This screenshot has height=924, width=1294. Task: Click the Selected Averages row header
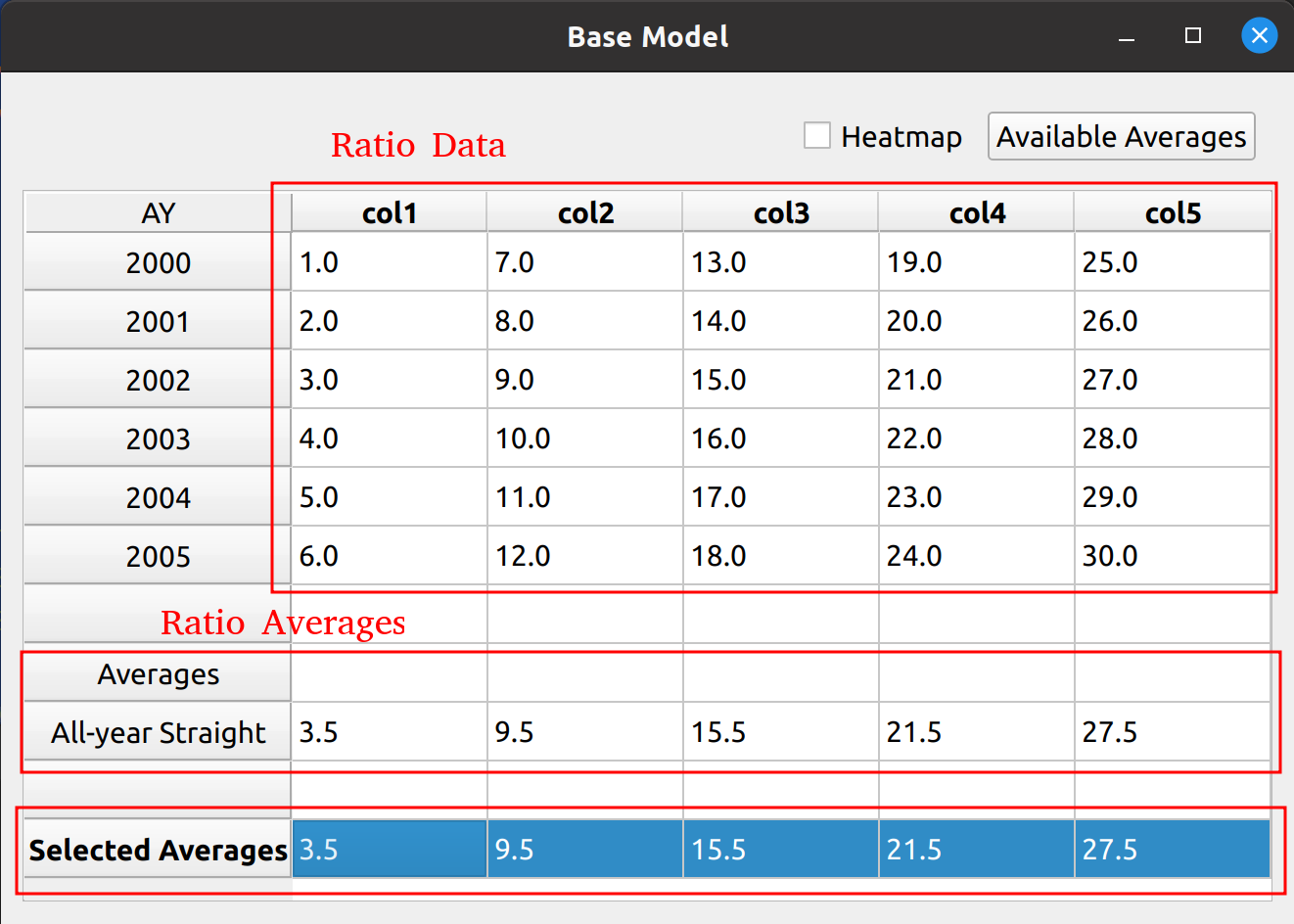(158, 850)
